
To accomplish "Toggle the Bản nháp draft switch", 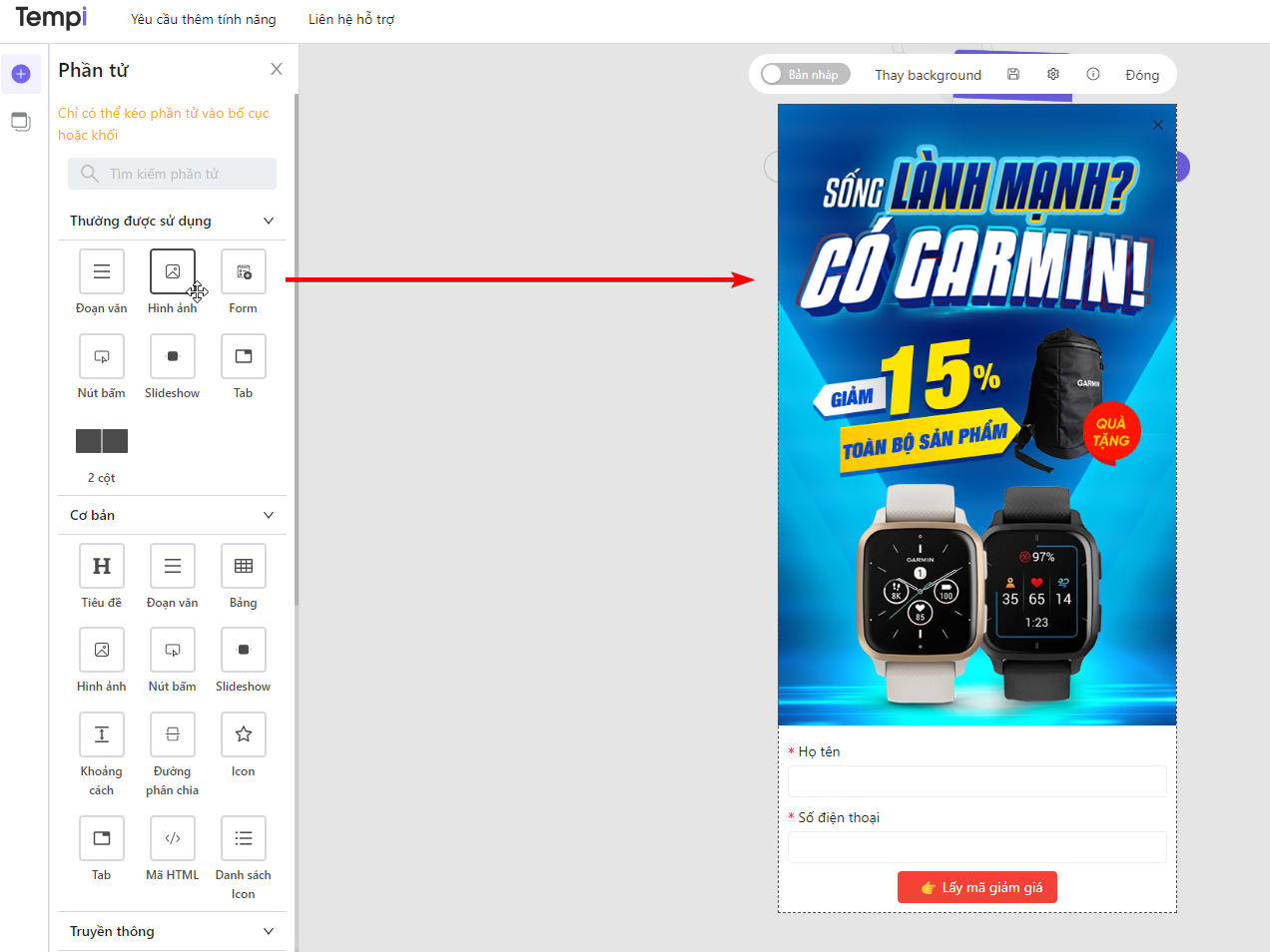I will click(x=805, y=74).
